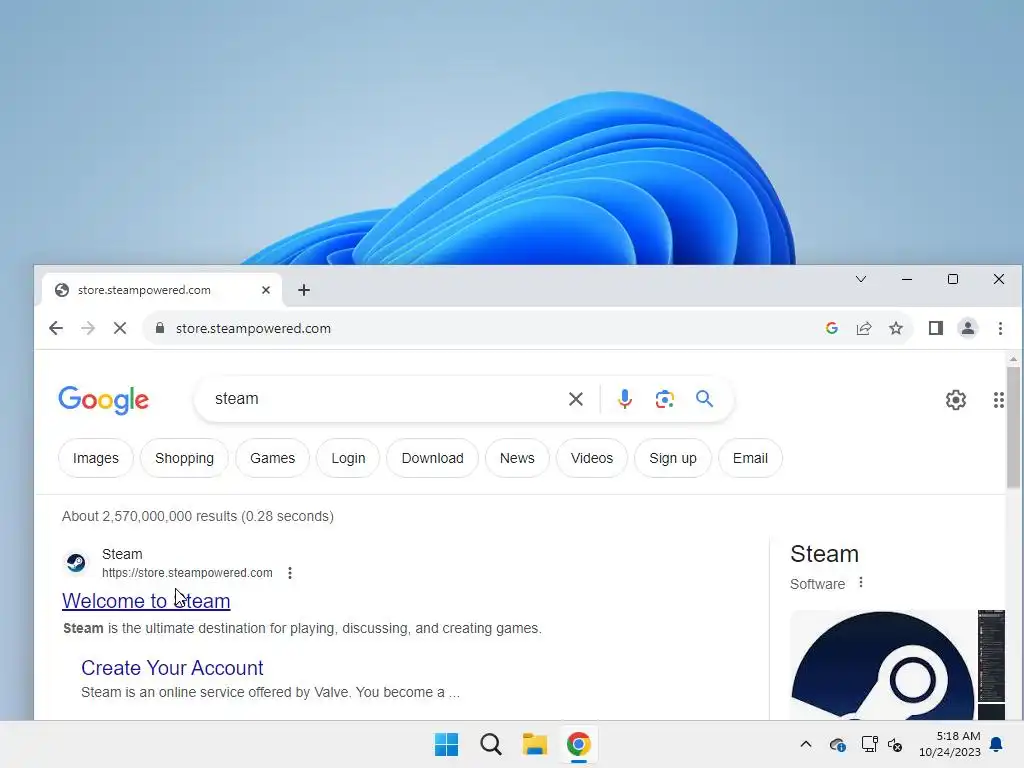The height and width of the screenshot is (768, 1024).
Task: Filter results by Shopping
Action: point(184,458)
